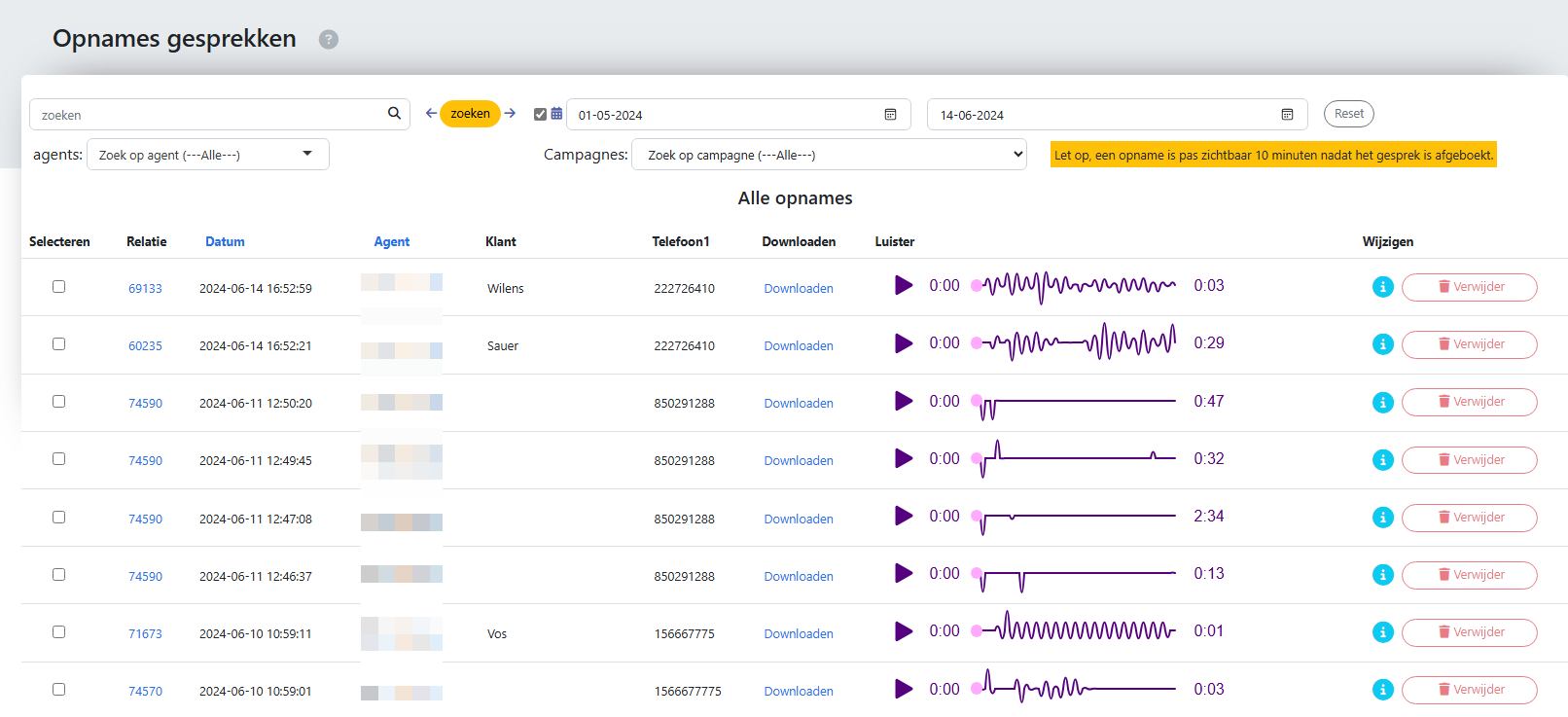
Task: Go to previous period with left arrow
Action: click(x=431, y=114)
